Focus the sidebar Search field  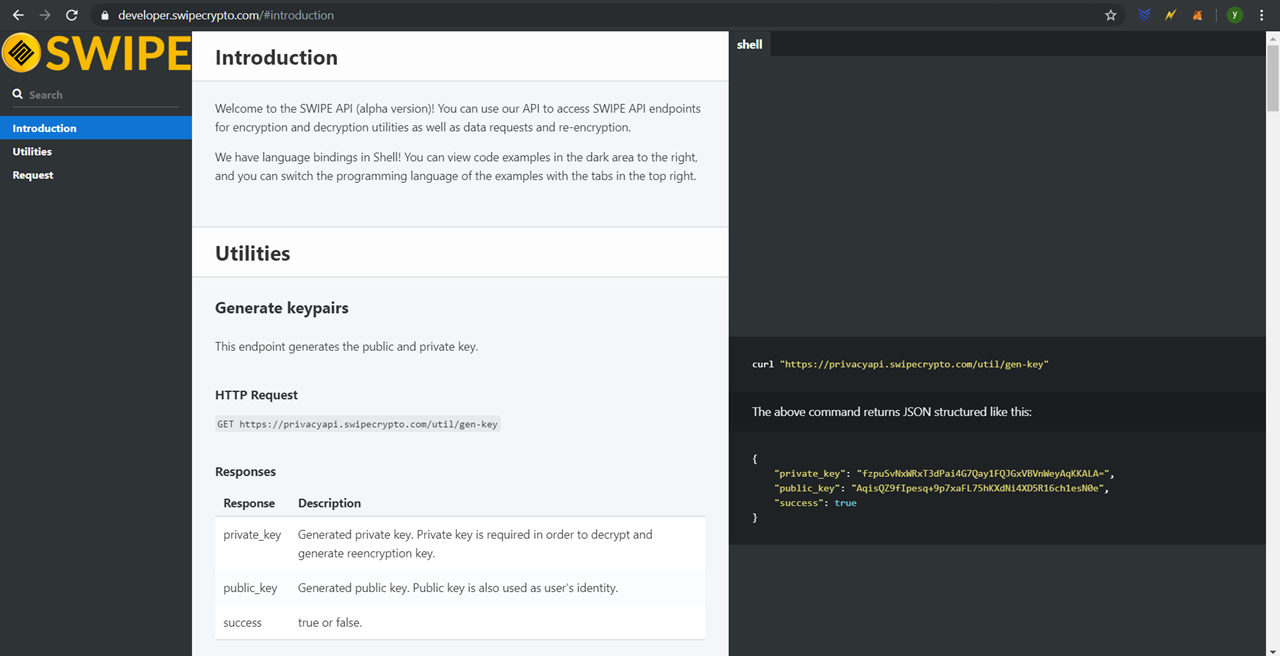pyautogui.click(x=100, y=95)
